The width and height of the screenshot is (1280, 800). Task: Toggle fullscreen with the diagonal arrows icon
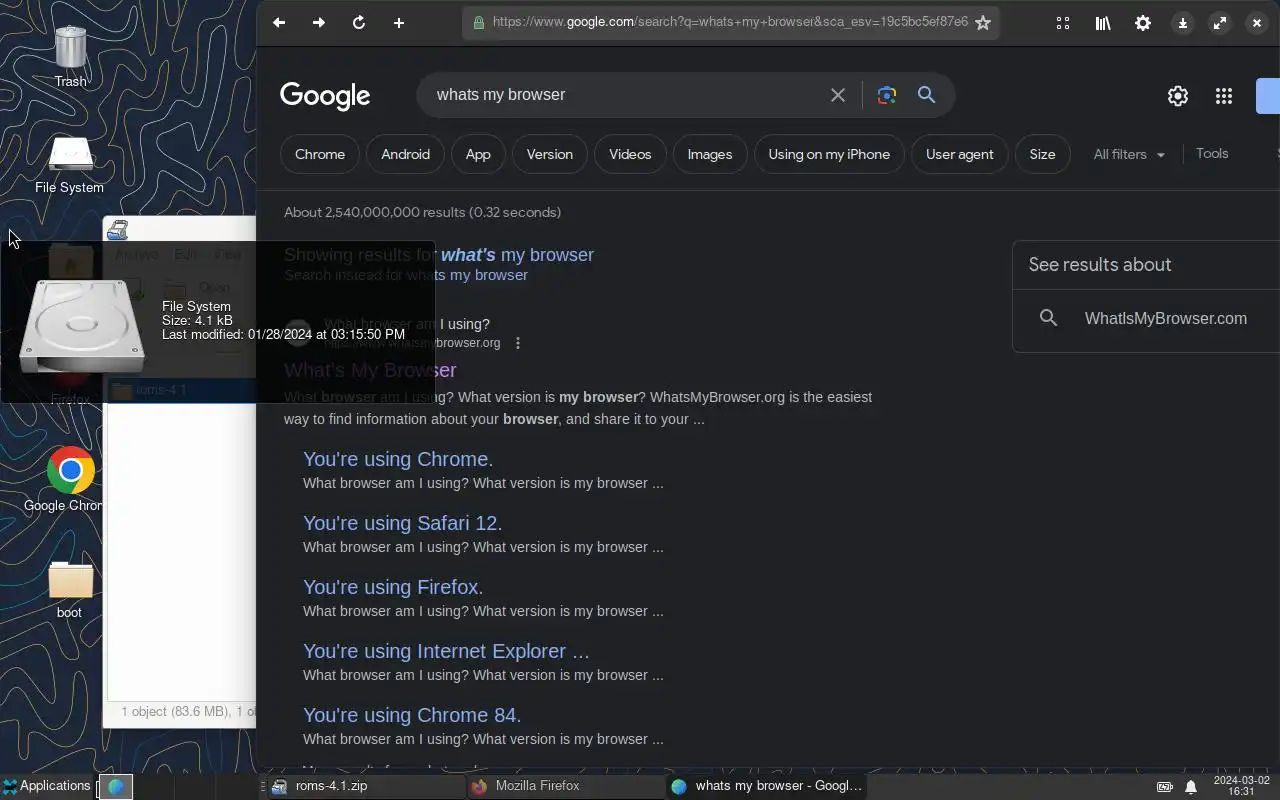pyautogui.click(x=1220, y=23)
